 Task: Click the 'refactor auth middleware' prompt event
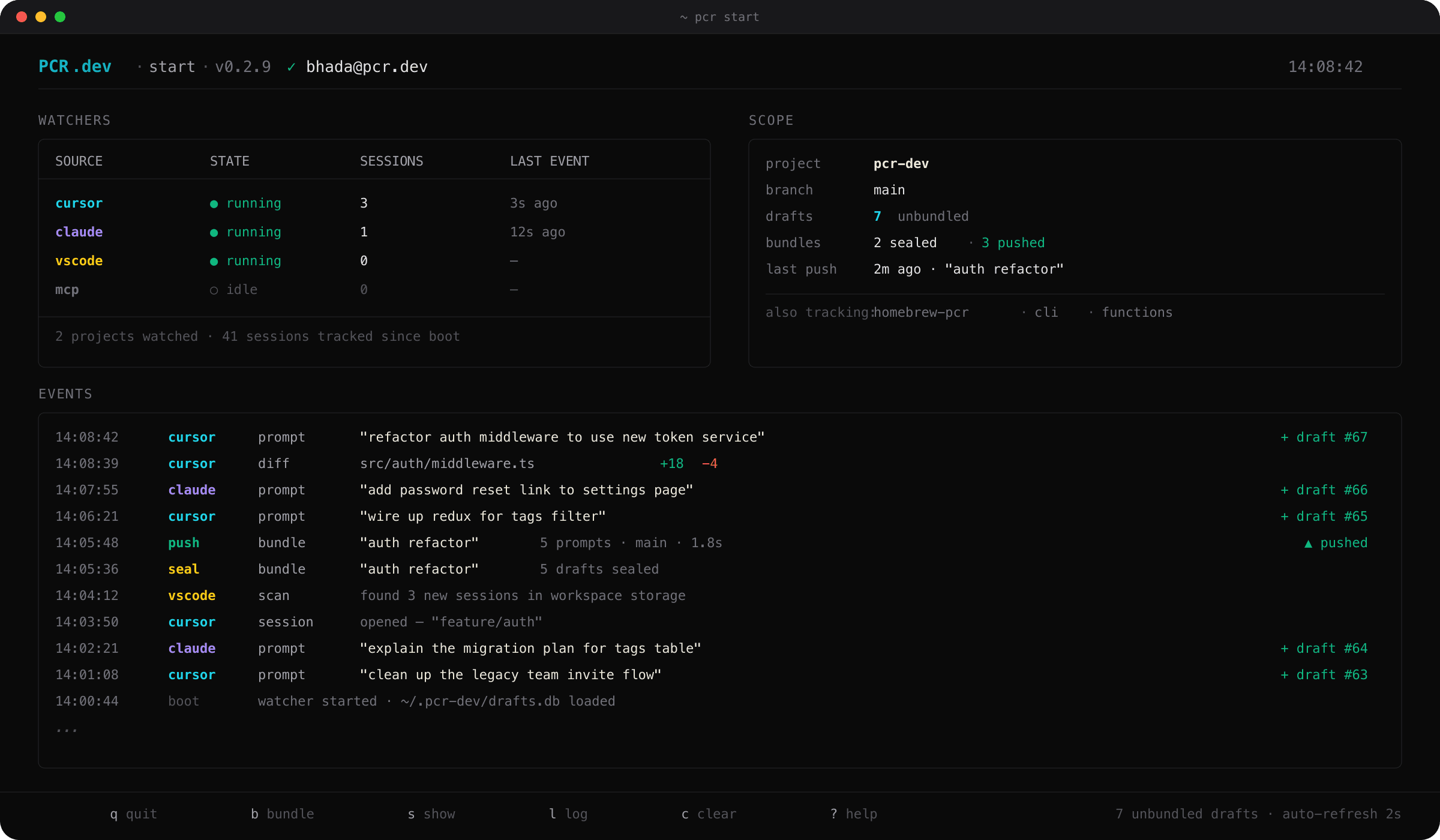coord(562,437)
